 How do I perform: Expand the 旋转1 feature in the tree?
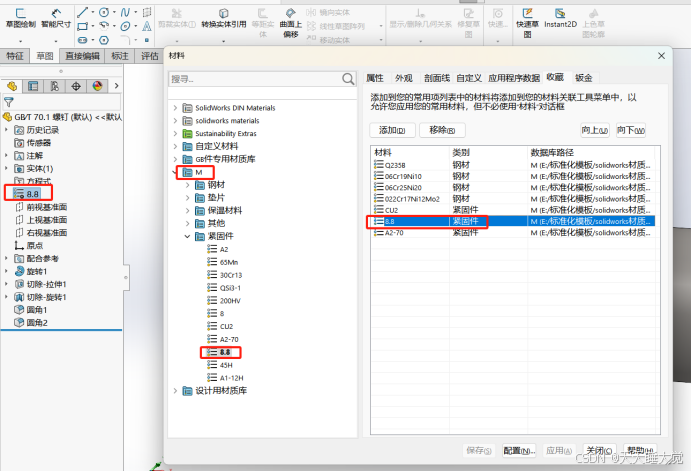tap(6, 271)
